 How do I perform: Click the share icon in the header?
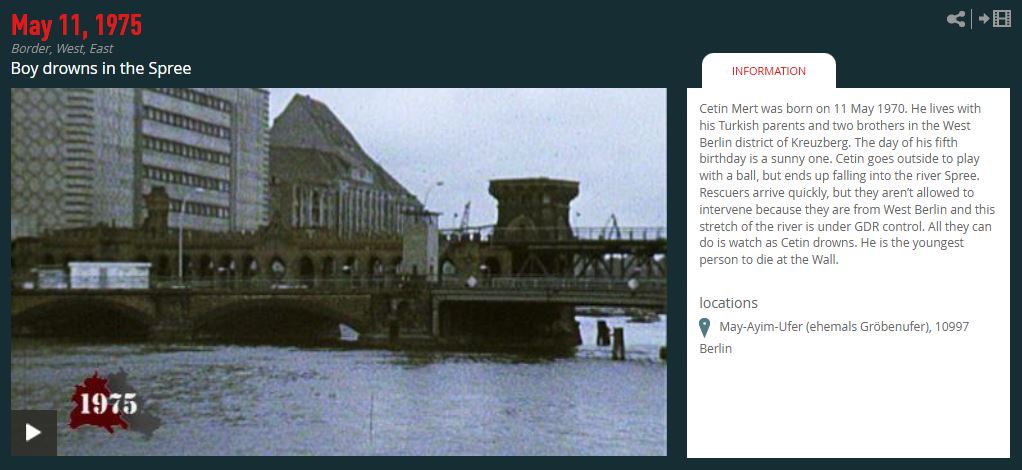point(956,19)
